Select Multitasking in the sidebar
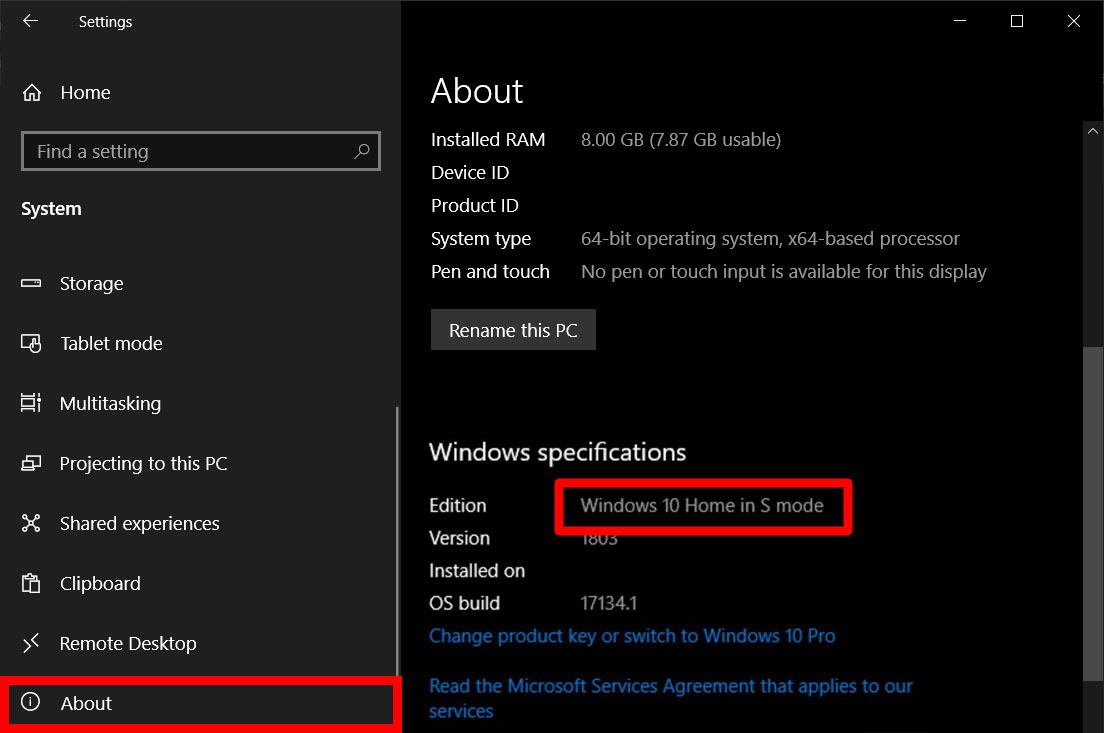 tap(110, 404)
